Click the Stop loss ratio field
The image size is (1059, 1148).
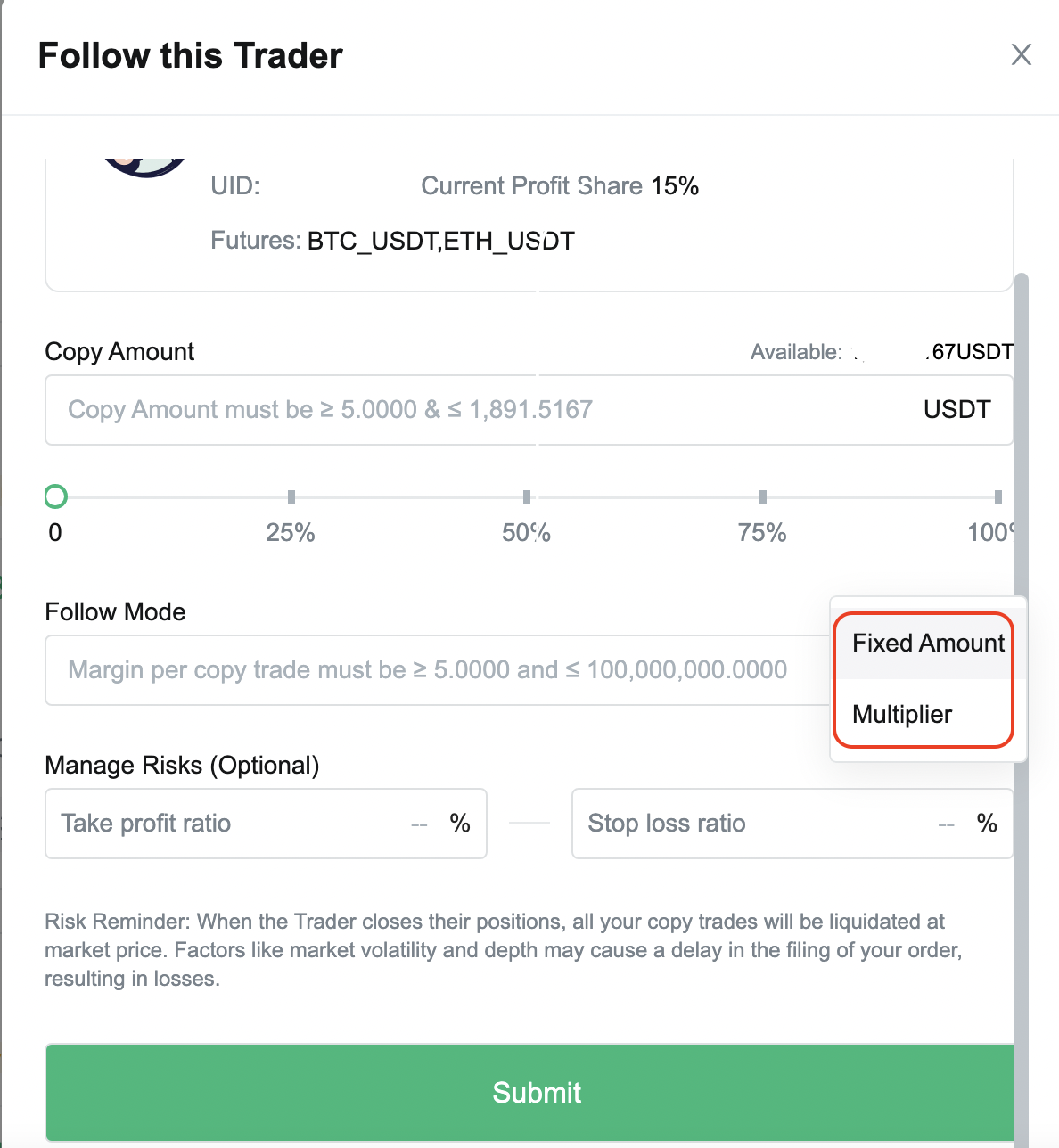coord(758,824)
